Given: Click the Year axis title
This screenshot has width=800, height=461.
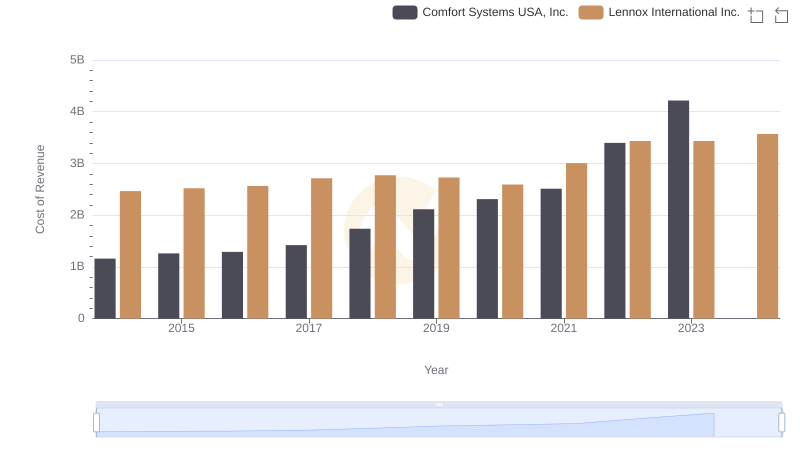Looking at the screenshot, I should (436, 370).
